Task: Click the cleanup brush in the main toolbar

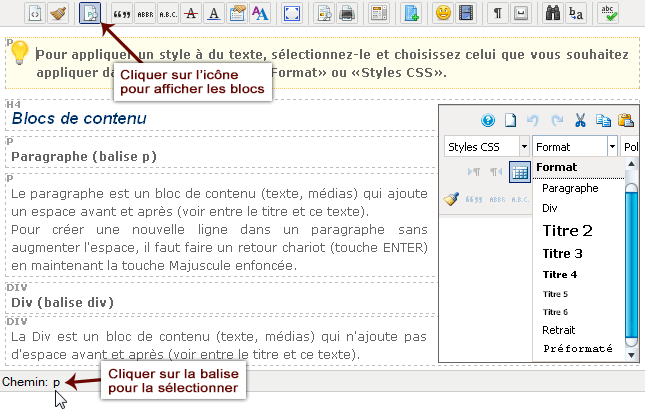Action: [58, 13]
